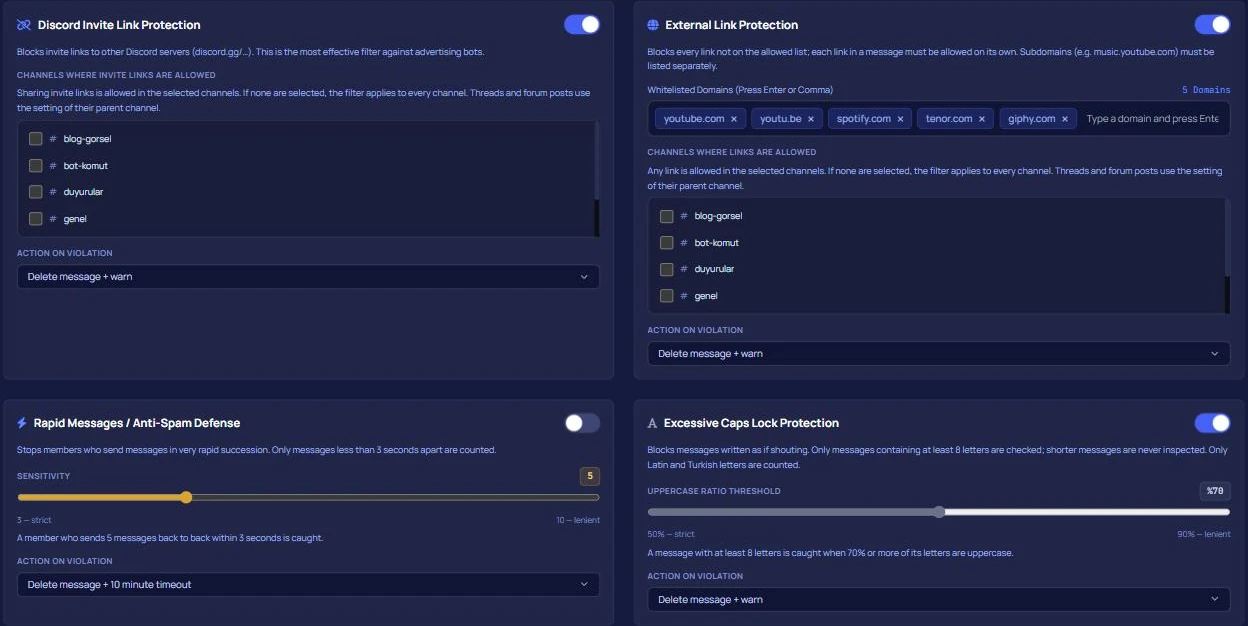
Task: Click the '10 — lenient' slider label
Action: click(x=578, y=520)
